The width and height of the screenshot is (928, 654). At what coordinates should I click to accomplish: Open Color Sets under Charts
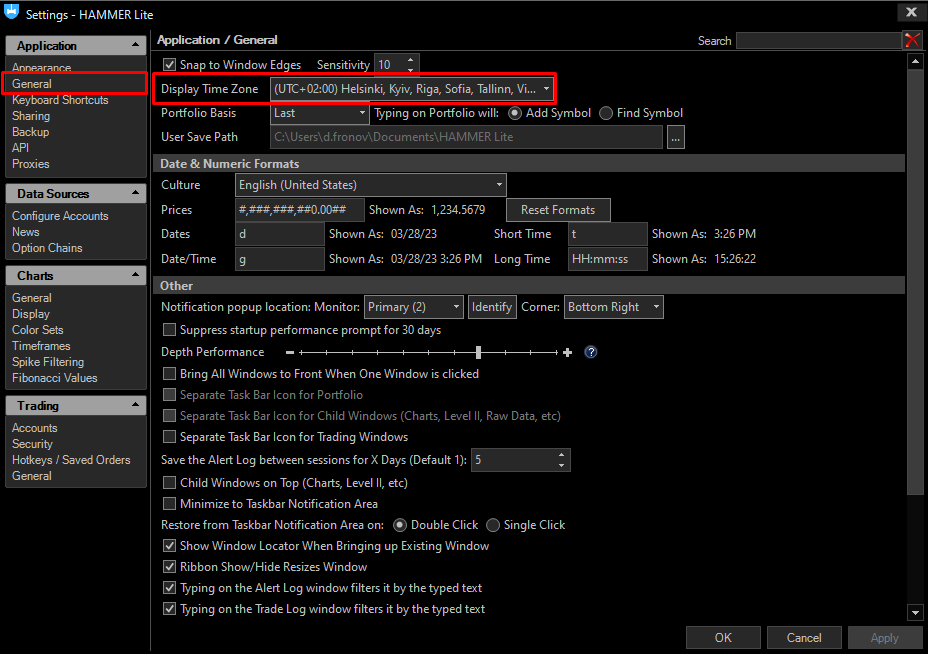click(37, 330)
